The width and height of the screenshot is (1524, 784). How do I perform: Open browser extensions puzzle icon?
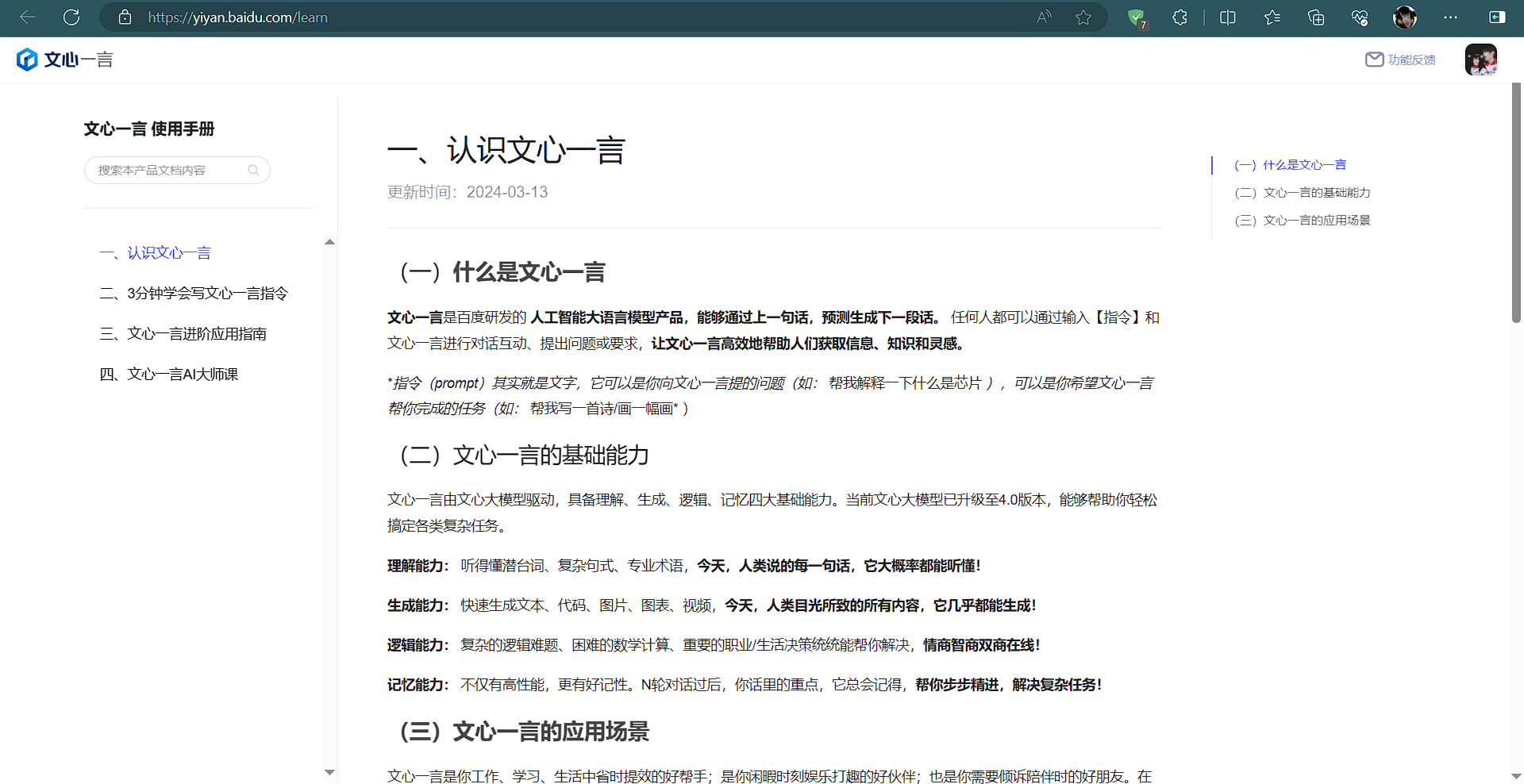1180,17
